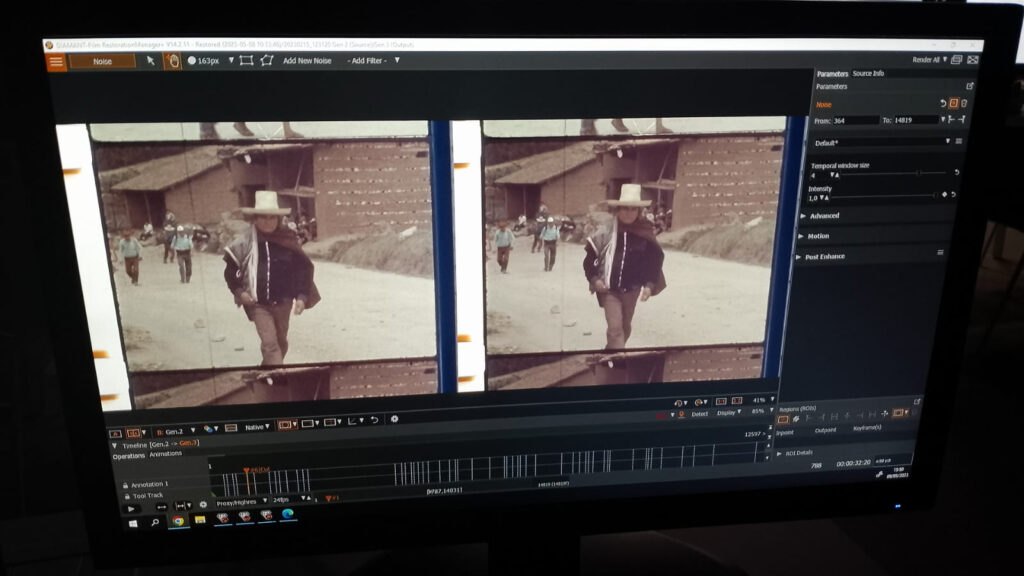Choose the polygon region tool

coord(267,61)
